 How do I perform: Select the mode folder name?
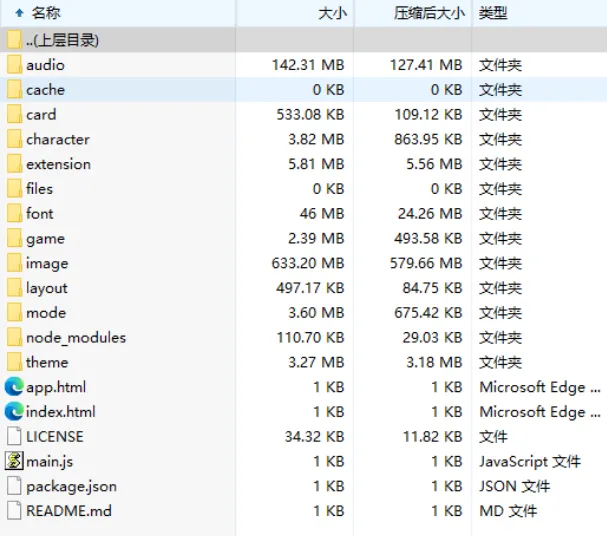point(46,312)
